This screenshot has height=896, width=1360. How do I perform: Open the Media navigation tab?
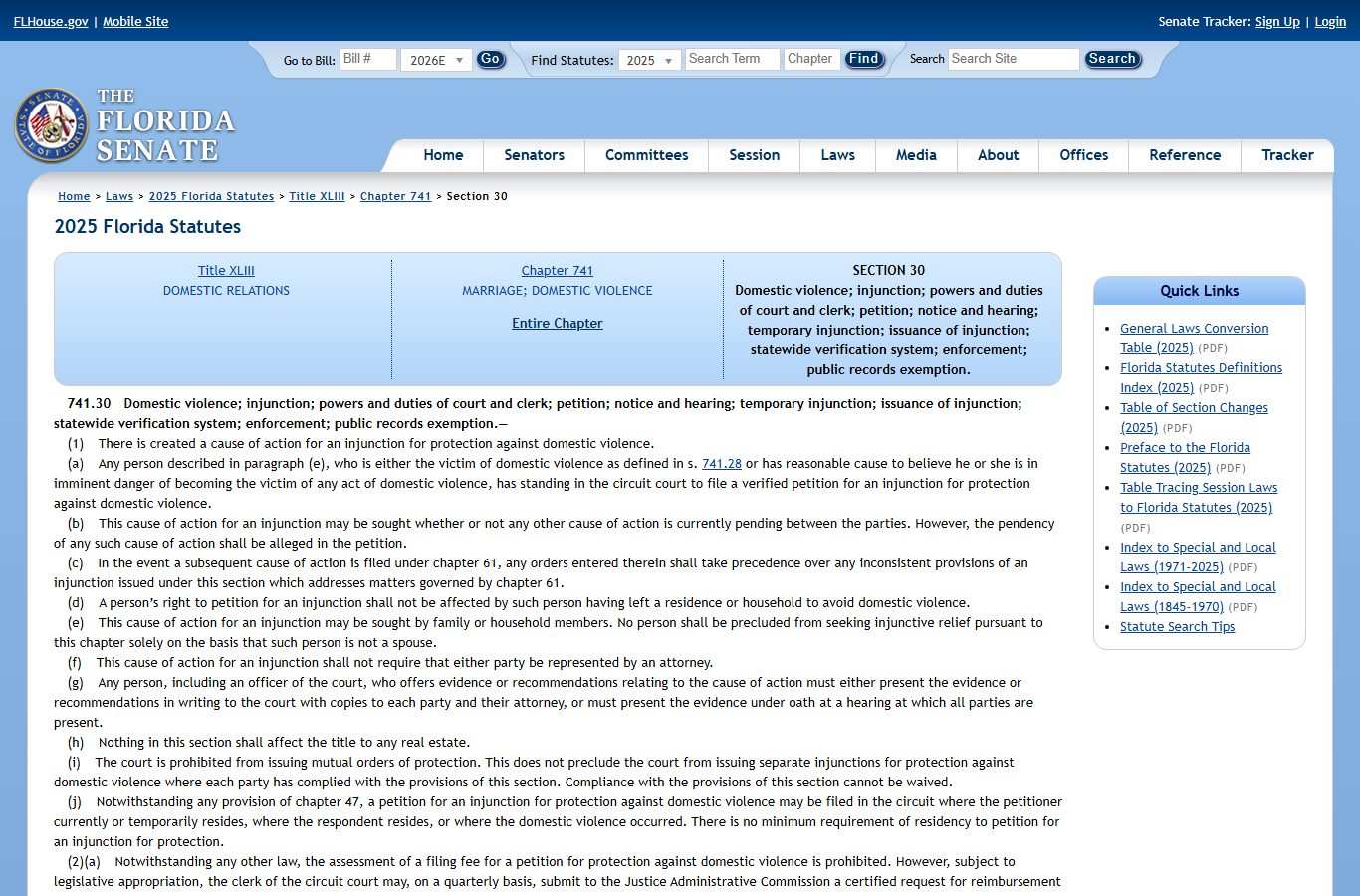[x=916, y=155]
